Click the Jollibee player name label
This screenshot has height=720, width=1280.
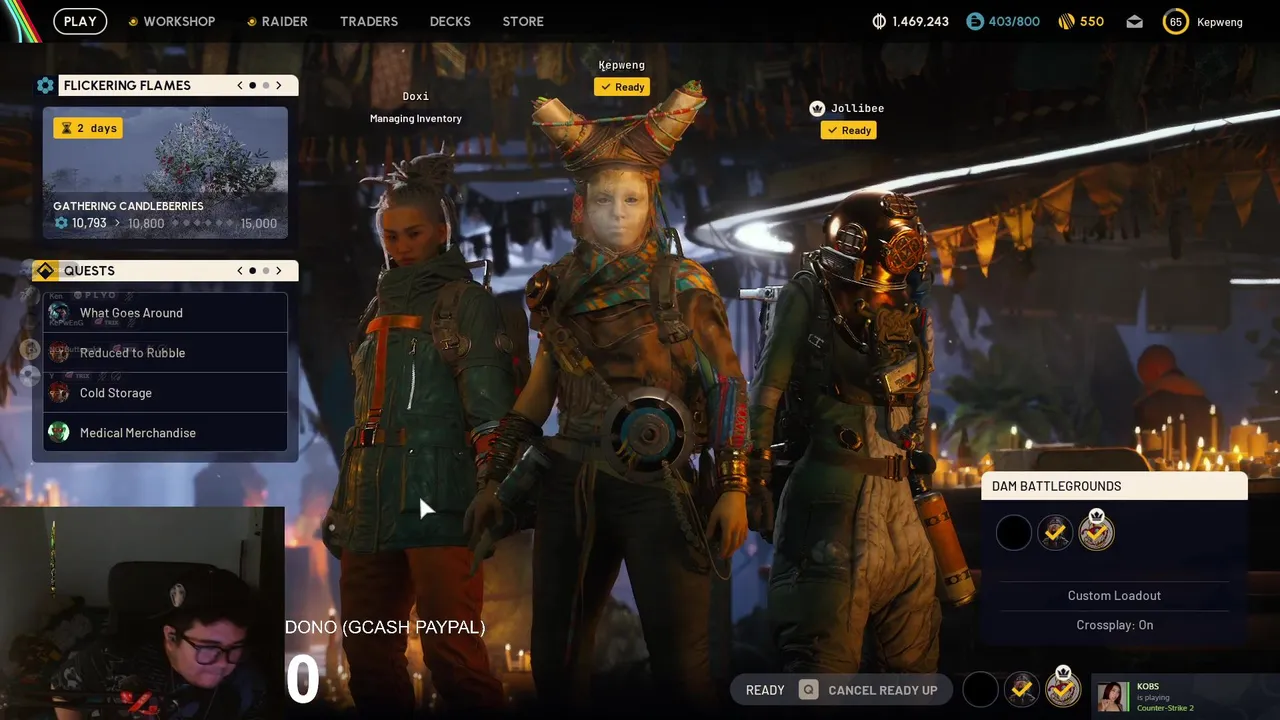tap(857, 108)
